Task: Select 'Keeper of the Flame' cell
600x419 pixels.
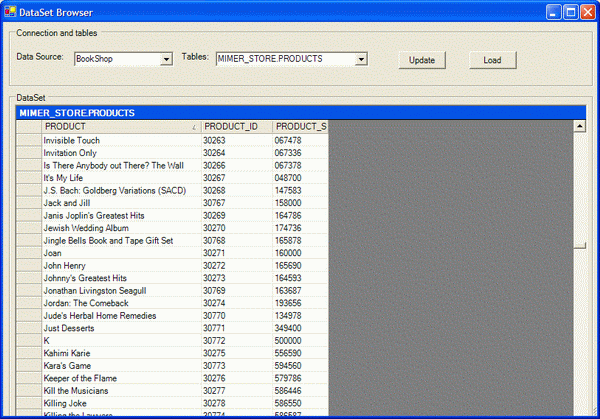Action: pos(121,378)
